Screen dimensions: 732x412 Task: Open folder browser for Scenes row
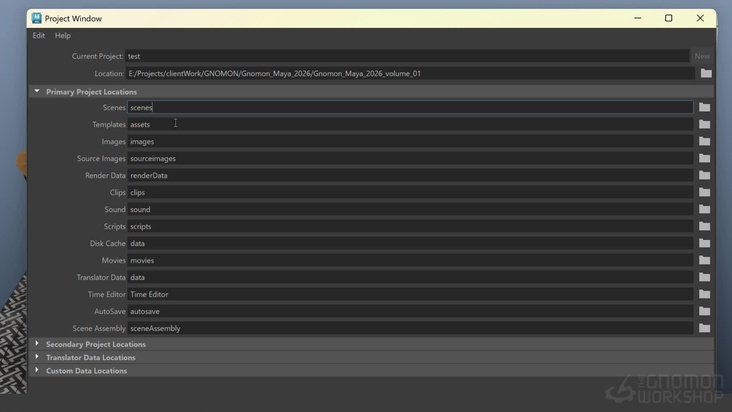point(704,107)
